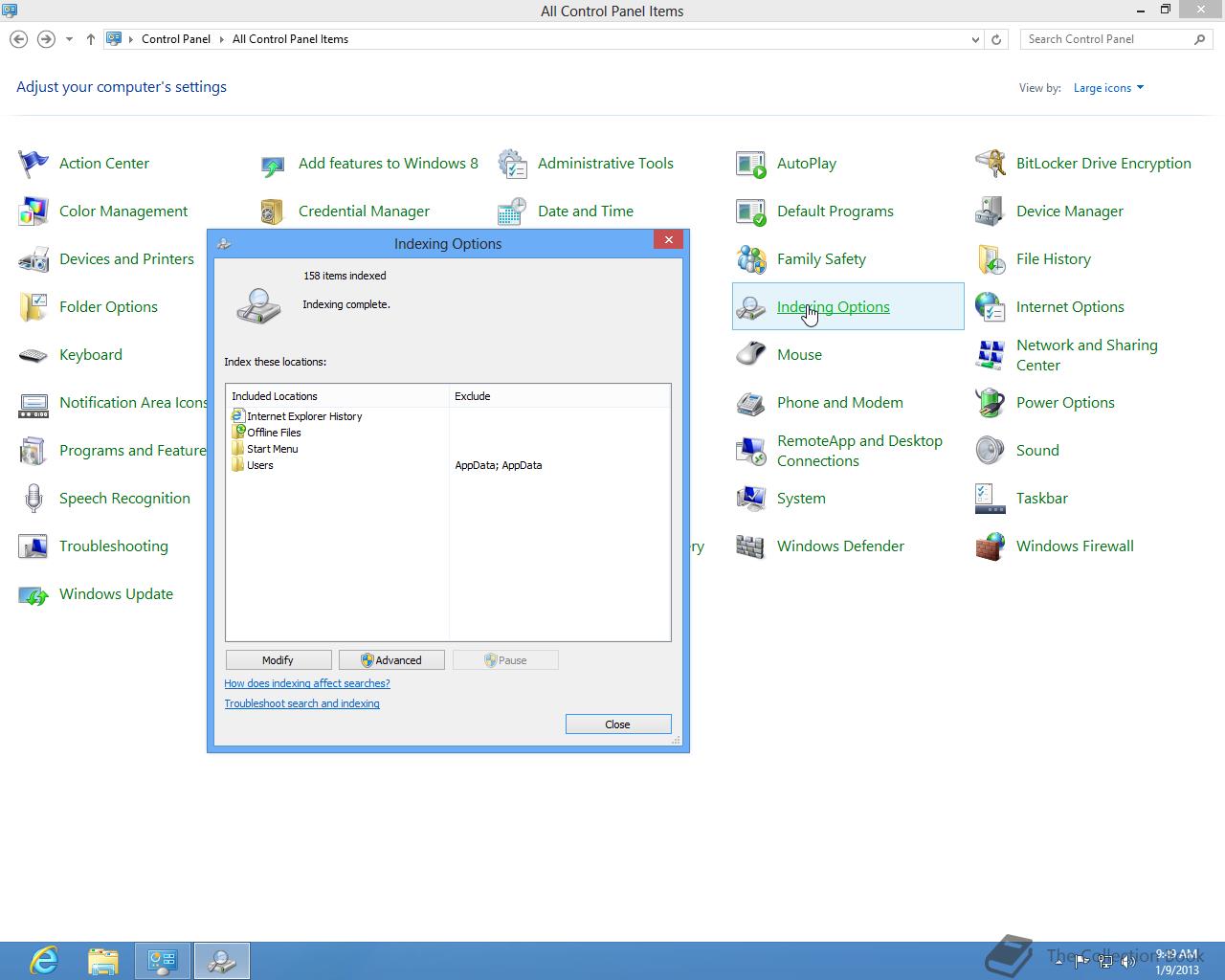Image resolution: width=1225 pixels, height=980 pixels.
Task: Open the Device Manager icon
Action: pyautogui.click(x=991, y=212)
